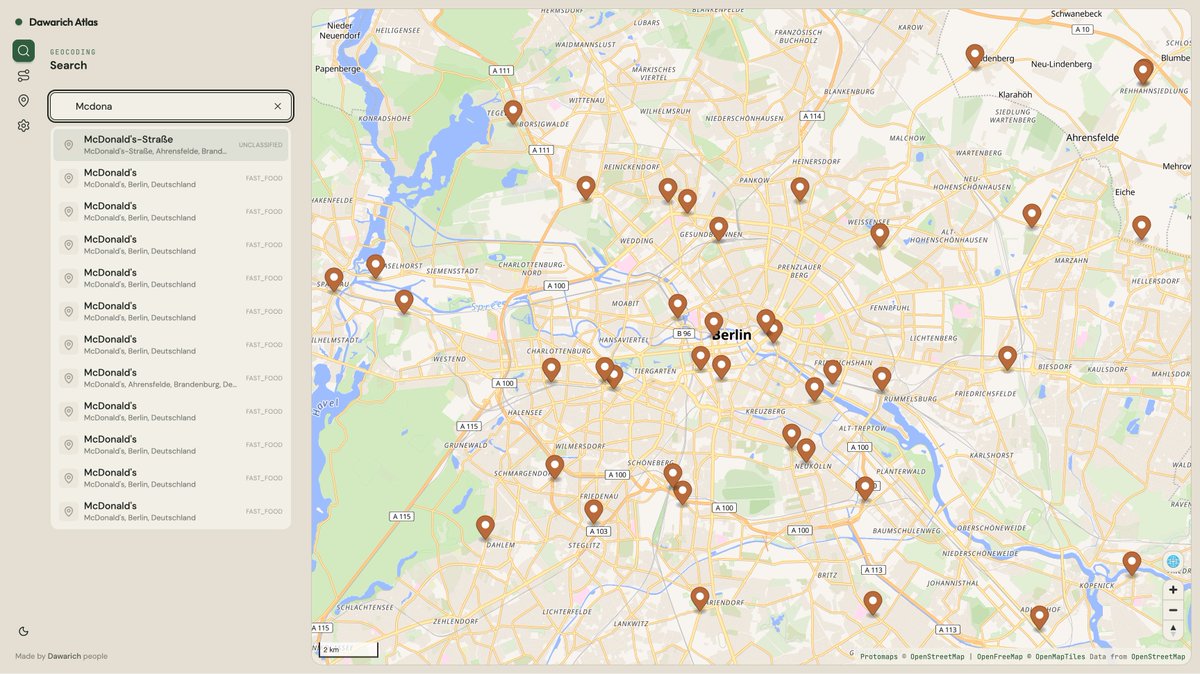Click the map marker above the Steglitz label
This screenshot has width=1200, height=674.
[x=594, y=510]
